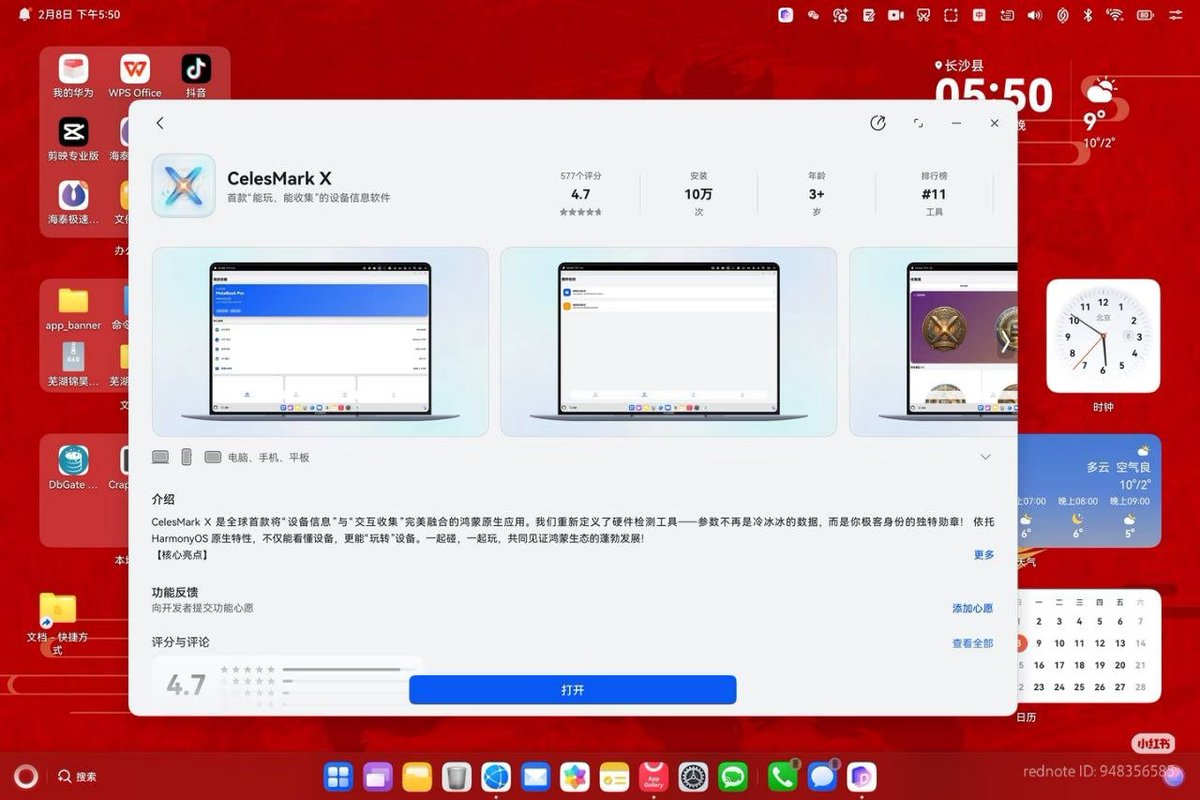1200x800 pixels.
Task: Click the 功能反馈 heading
Action: coord(175,592)
